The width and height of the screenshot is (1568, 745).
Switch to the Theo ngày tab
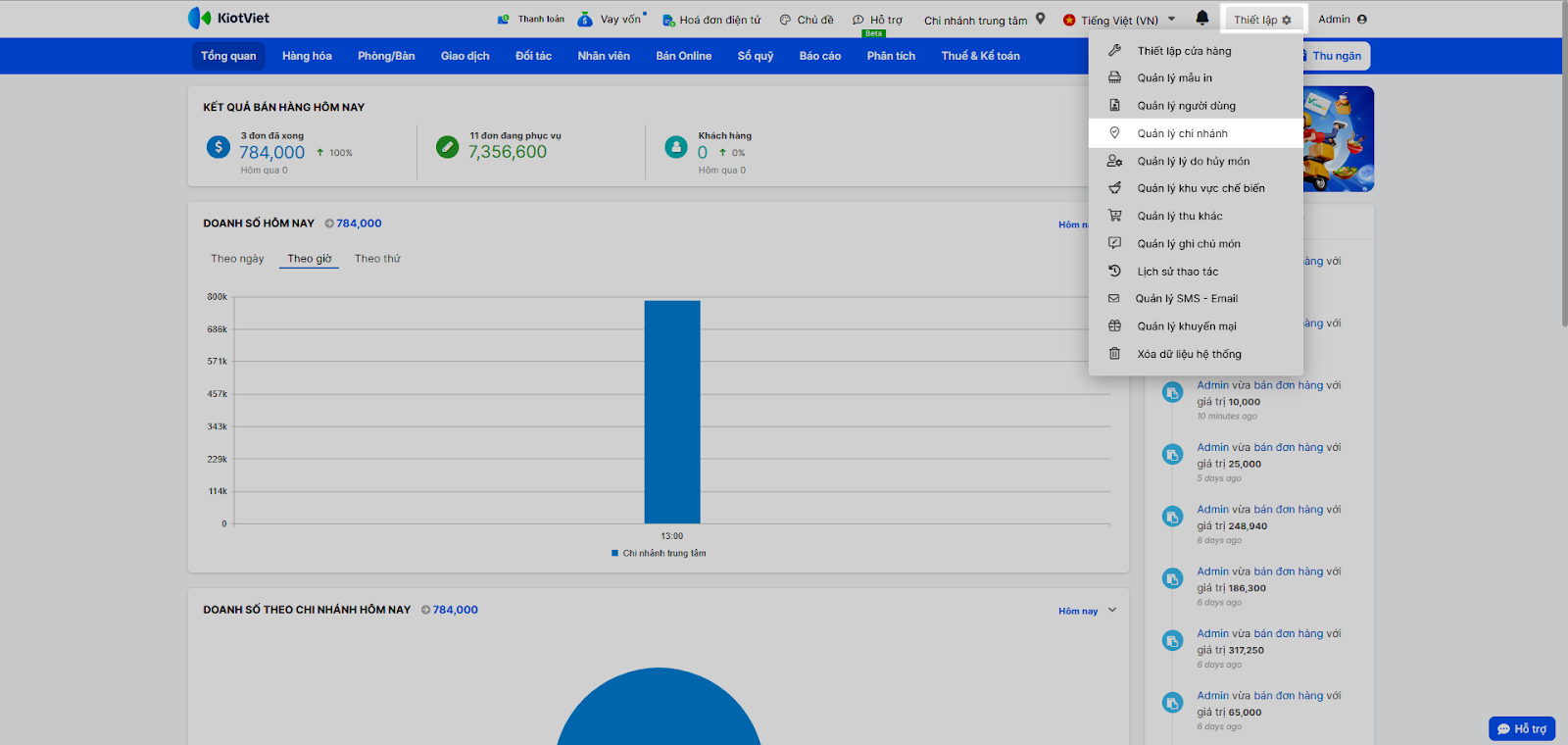[x=237, y=259]
